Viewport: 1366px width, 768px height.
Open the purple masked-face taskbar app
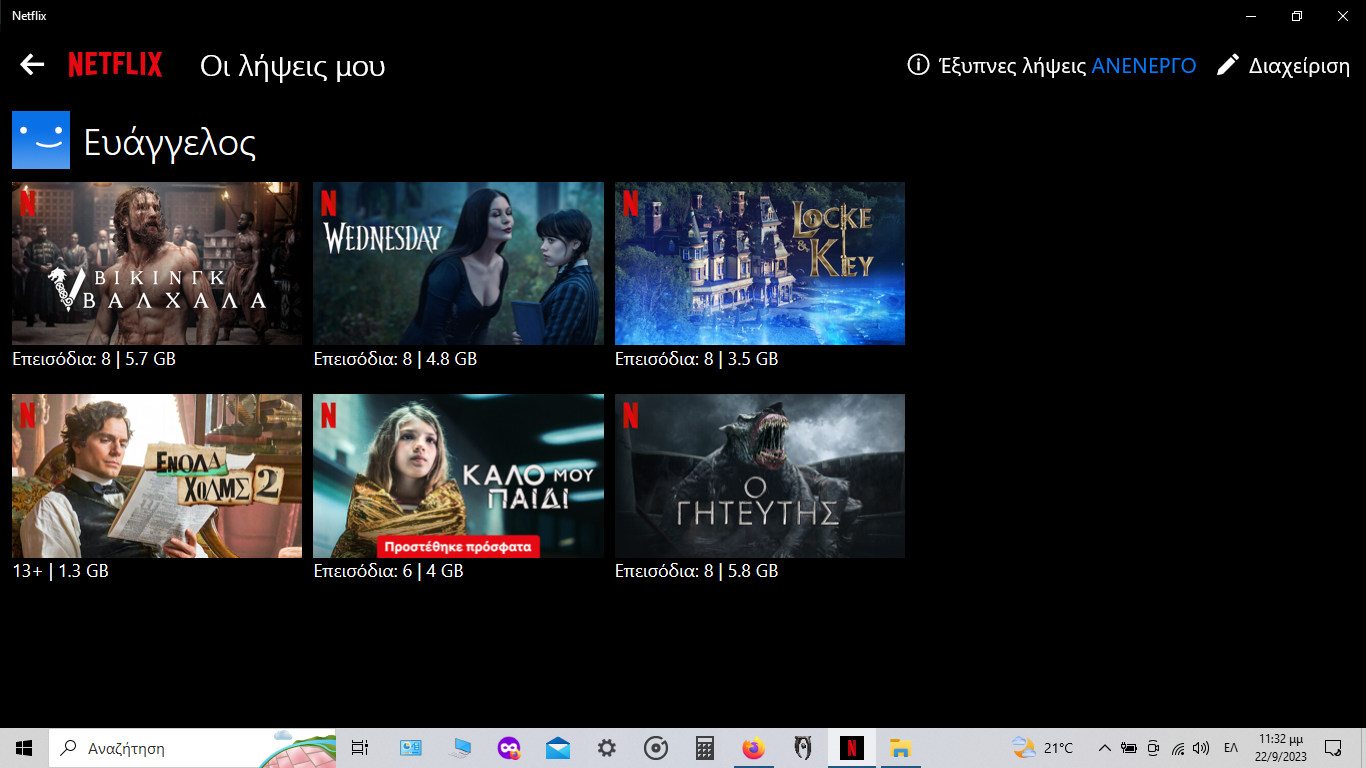point(509,748)
